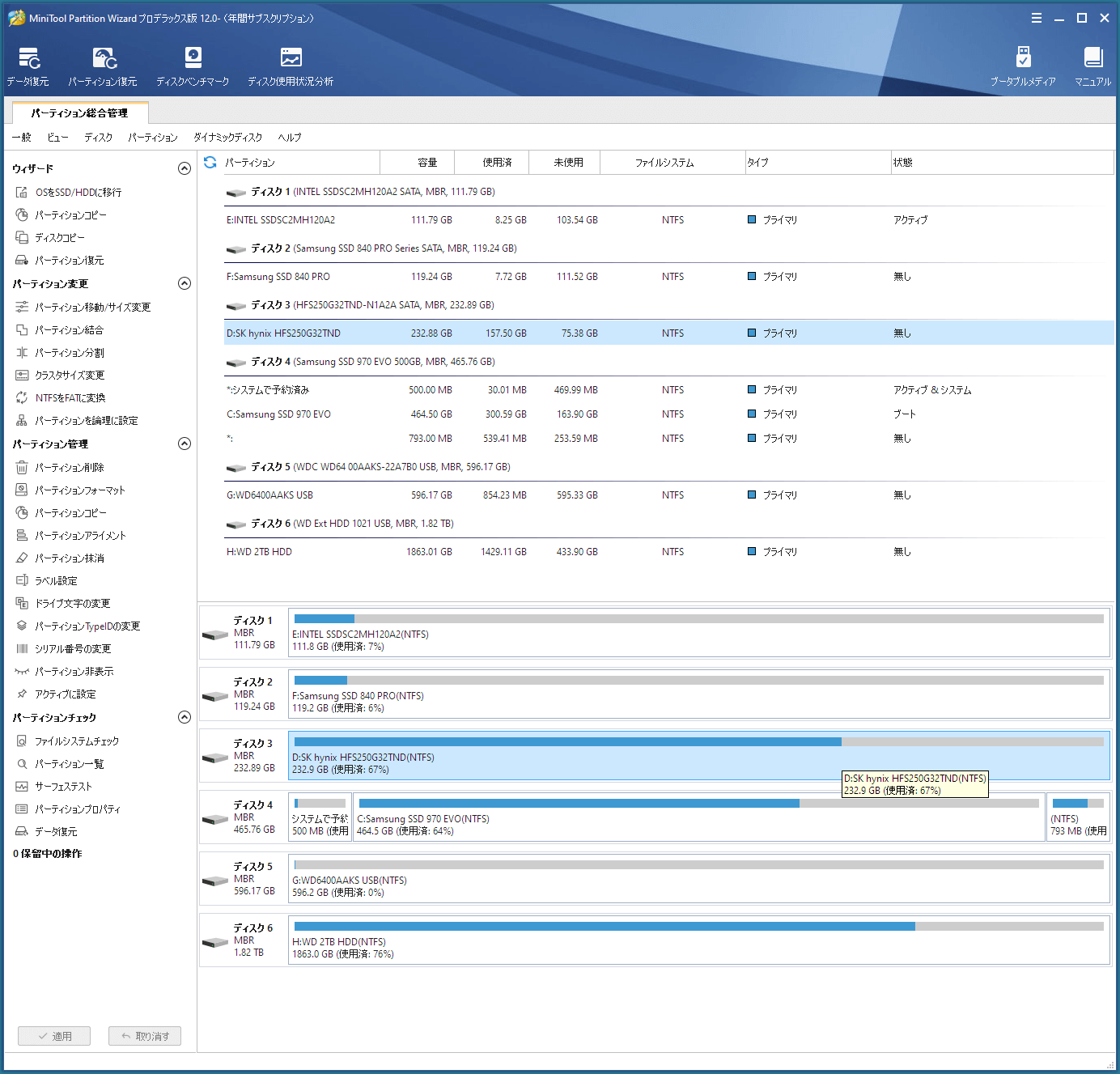This screenshot has width=1120, height=1074.
Task: Open the ビュー menu
Action: (x=57, y=138)
